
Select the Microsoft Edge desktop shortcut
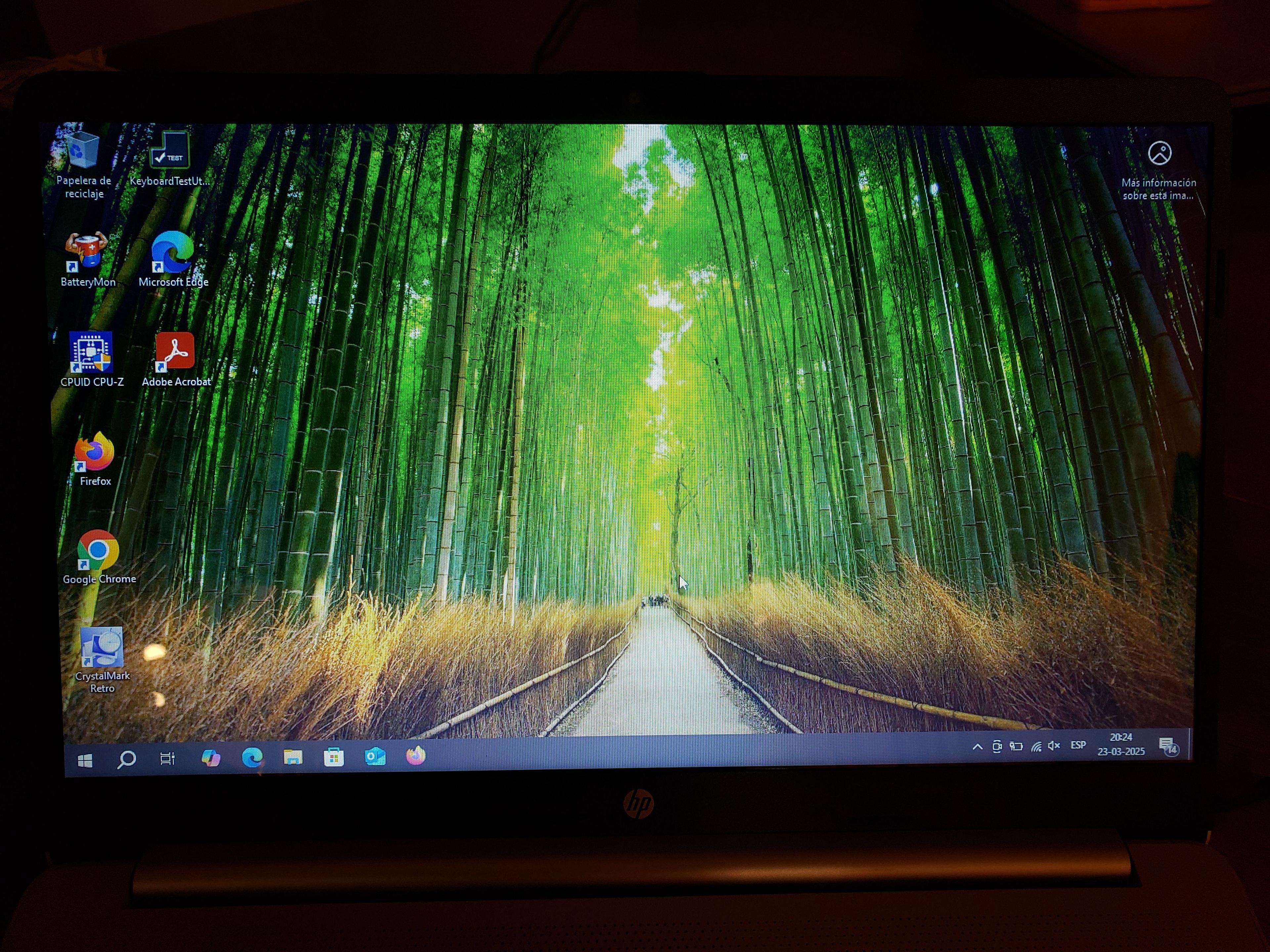(172, 252)
